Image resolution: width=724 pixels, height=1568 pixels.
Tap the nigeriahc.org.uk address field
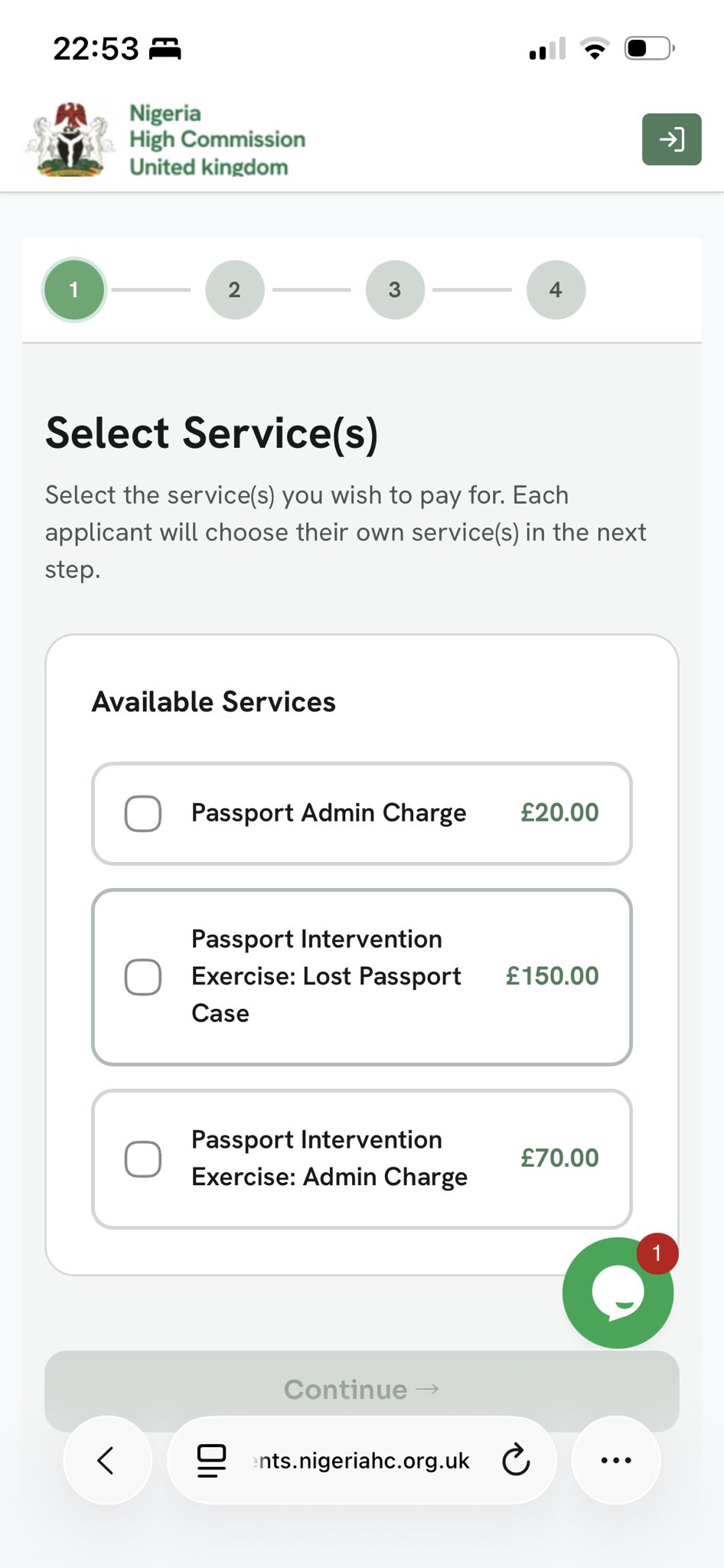click(x=362, y=1460)
